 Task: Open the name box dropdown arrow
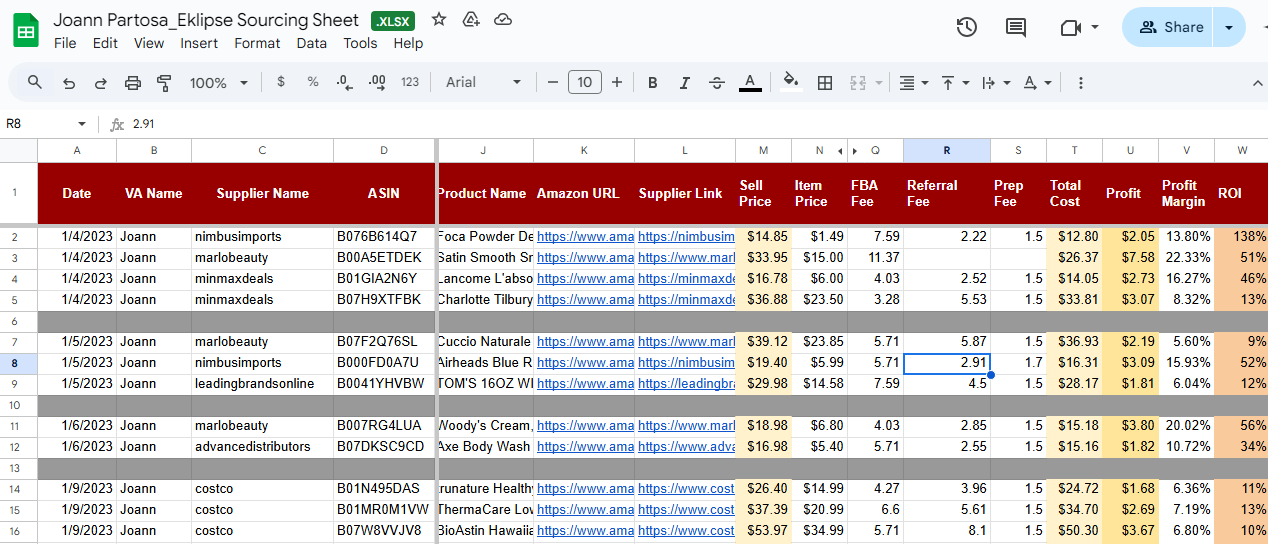pos(82,124)
